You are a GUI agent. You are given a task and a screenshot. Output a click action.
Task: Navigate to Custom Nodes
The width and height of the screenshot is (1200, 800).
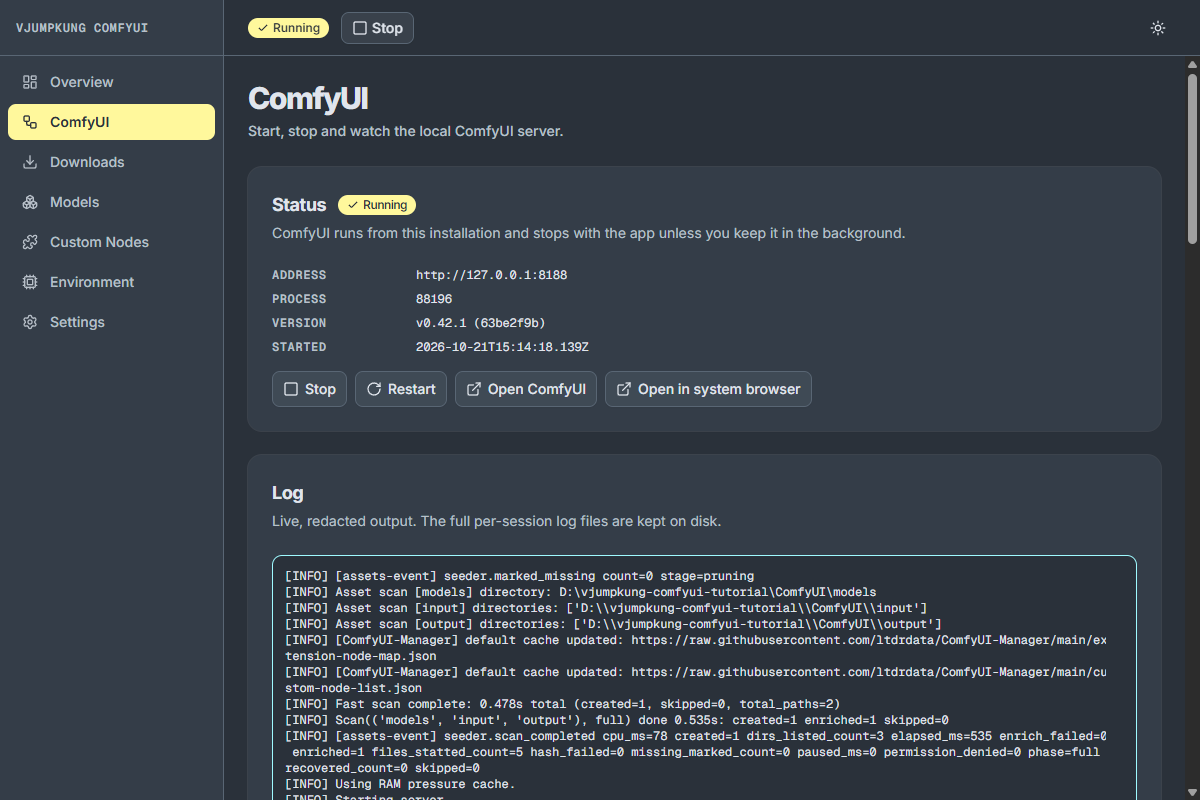tap(111, 242)
